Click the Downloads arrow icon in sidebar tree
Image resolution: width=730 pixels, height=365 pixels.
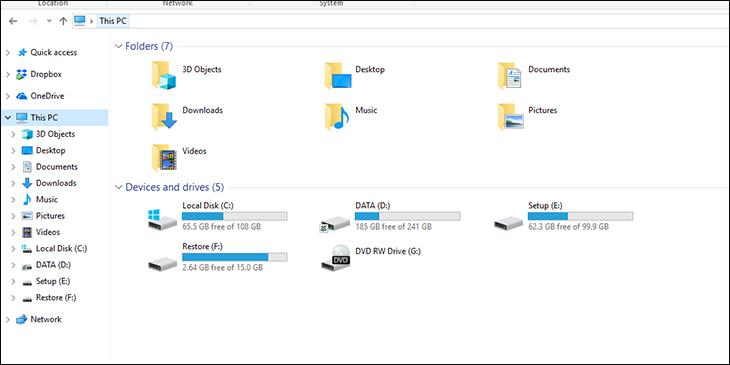click(27, 183)
